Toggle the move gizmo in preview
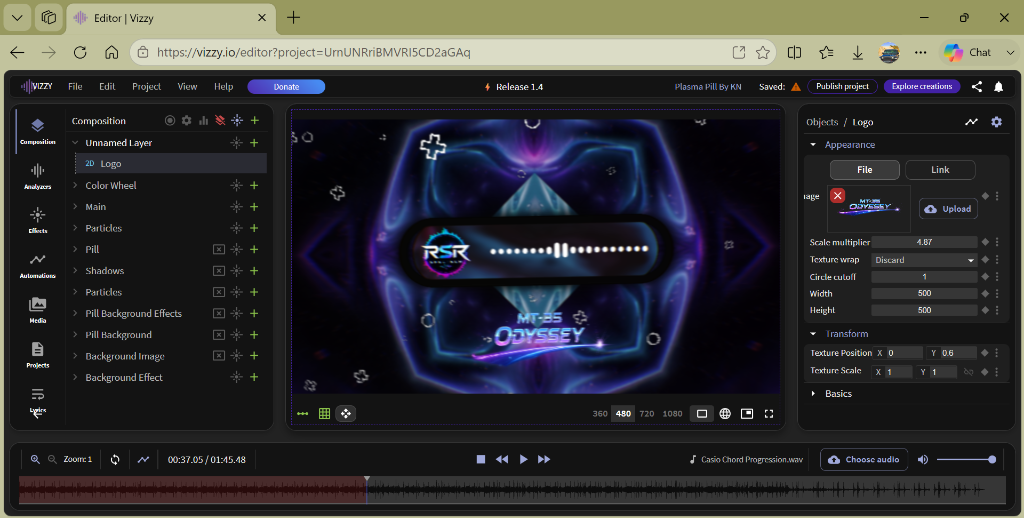Viewport: 1024px width, 518px height. [345, 413]
